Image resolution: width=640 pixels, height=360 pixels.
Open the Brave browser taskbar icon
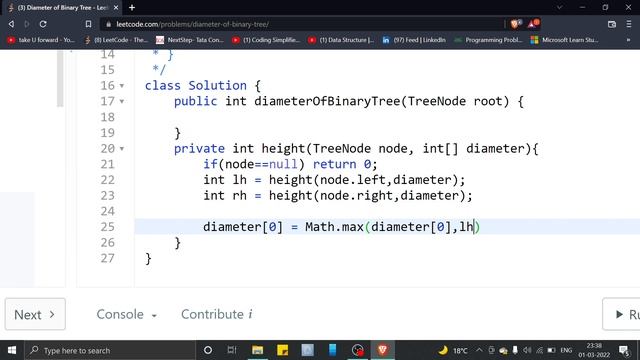[382, 350]
